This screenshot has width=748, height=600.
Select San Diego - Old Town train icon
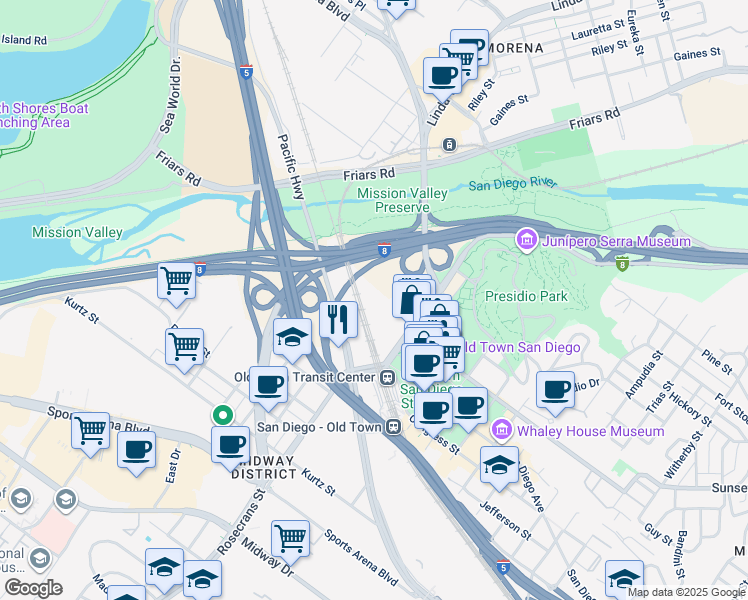pyautogui.click(x=394, y=427)
